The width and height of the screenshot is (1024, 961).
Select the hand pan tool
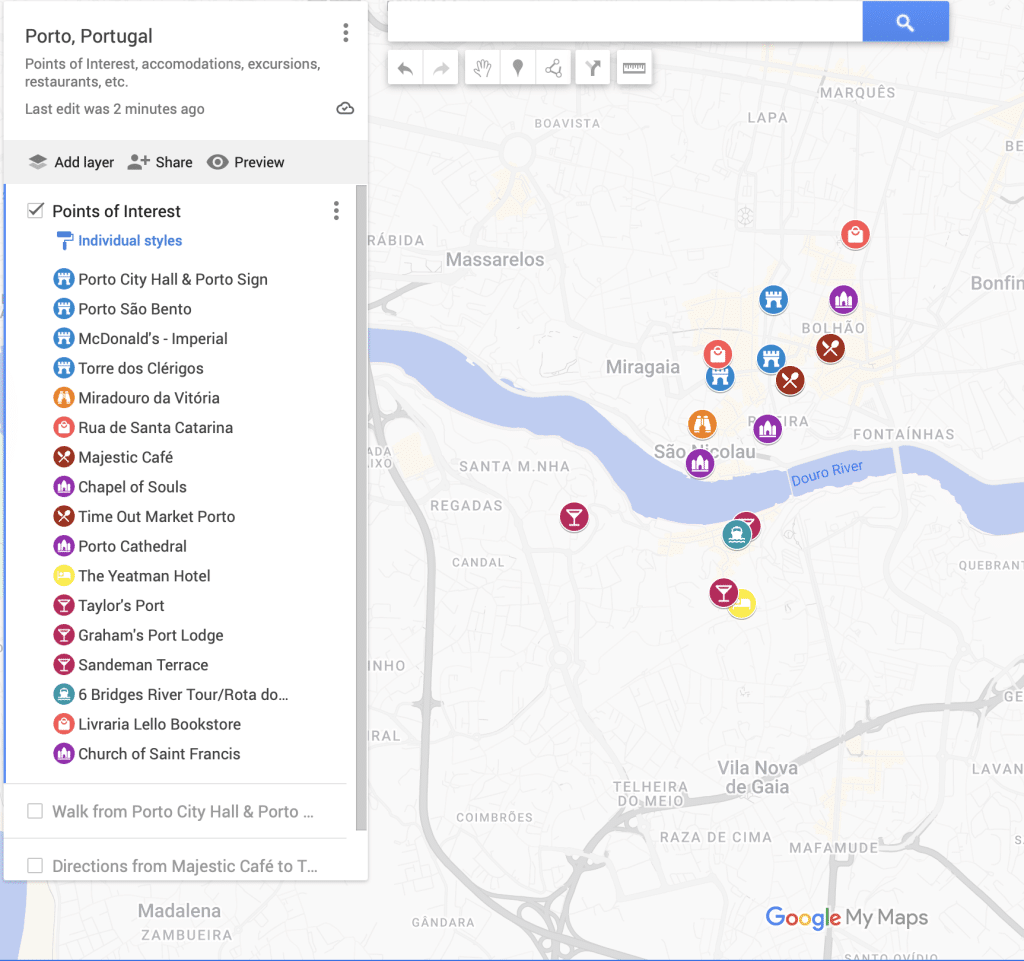tap(482, 68)
